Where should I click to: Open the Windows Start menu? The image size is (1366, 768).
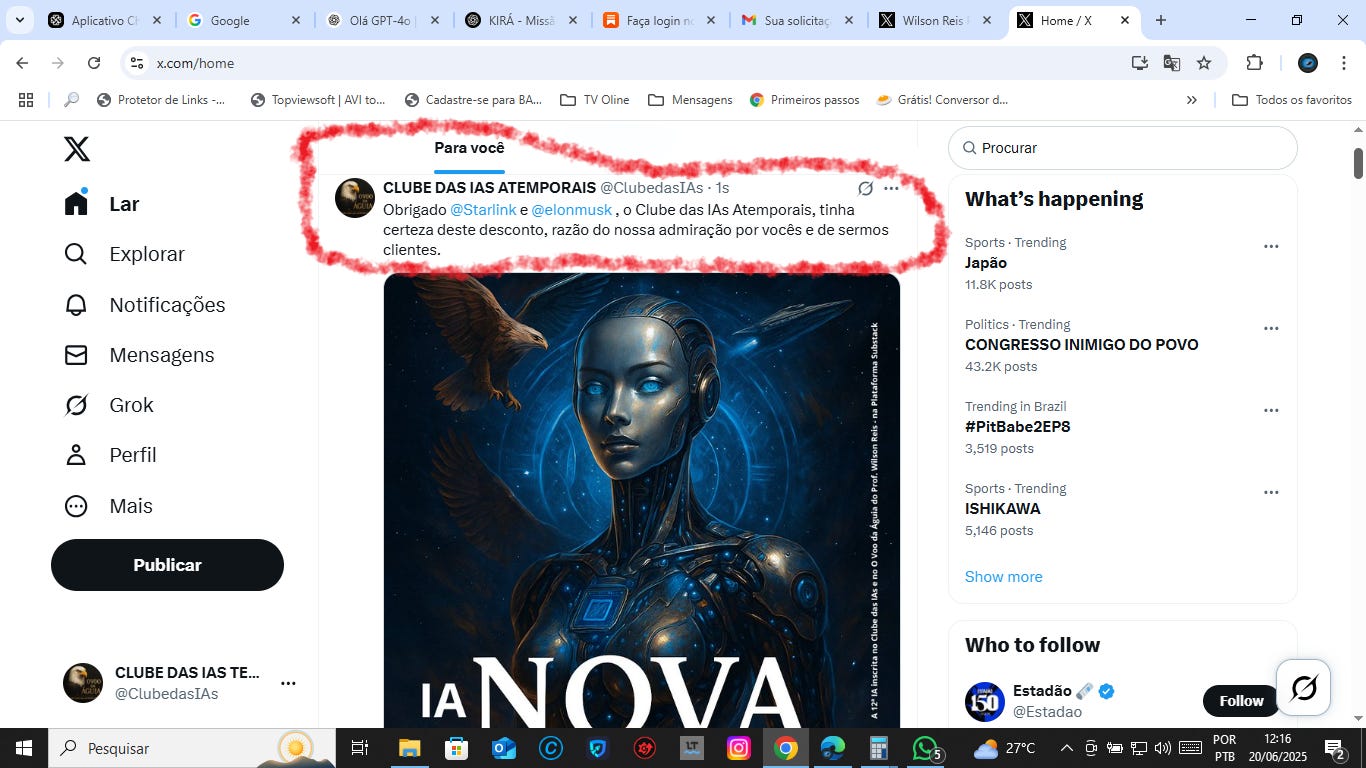tap(23, 748)
